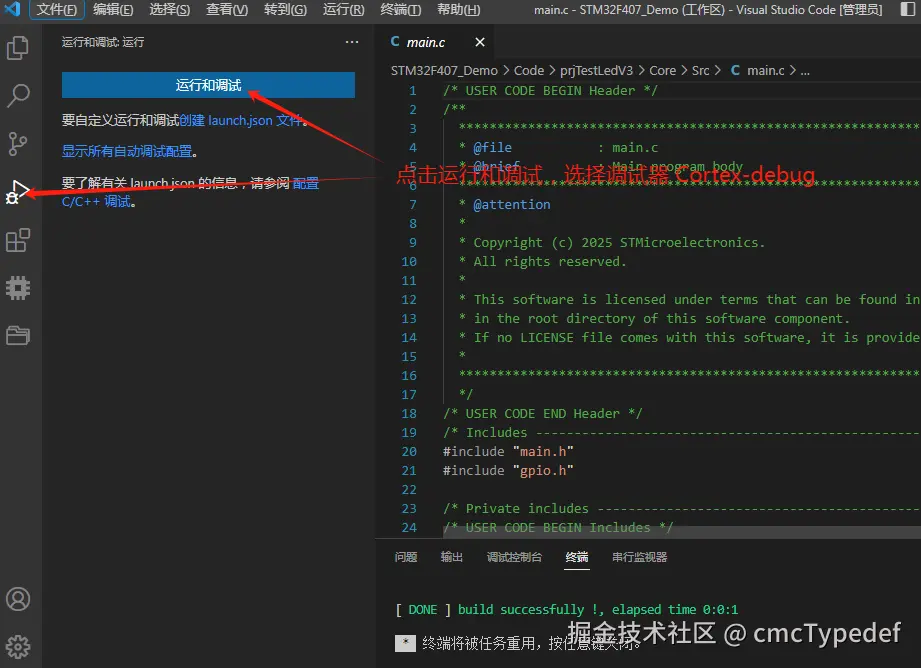Open the 查看(V) menu
921x668 pixels.
(227, 9)
